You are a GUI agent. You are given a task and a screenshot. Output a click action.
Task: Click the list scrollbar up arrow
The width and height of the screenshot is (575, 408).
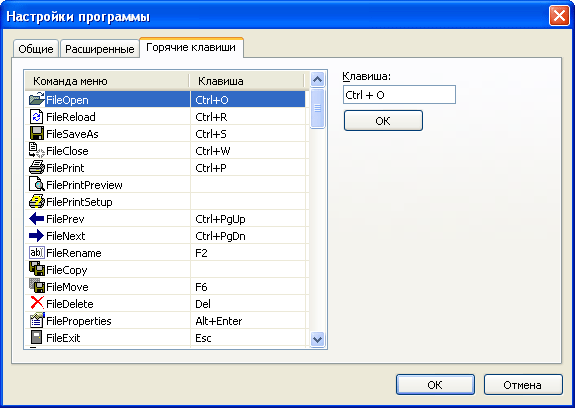(x=317, y=79)
